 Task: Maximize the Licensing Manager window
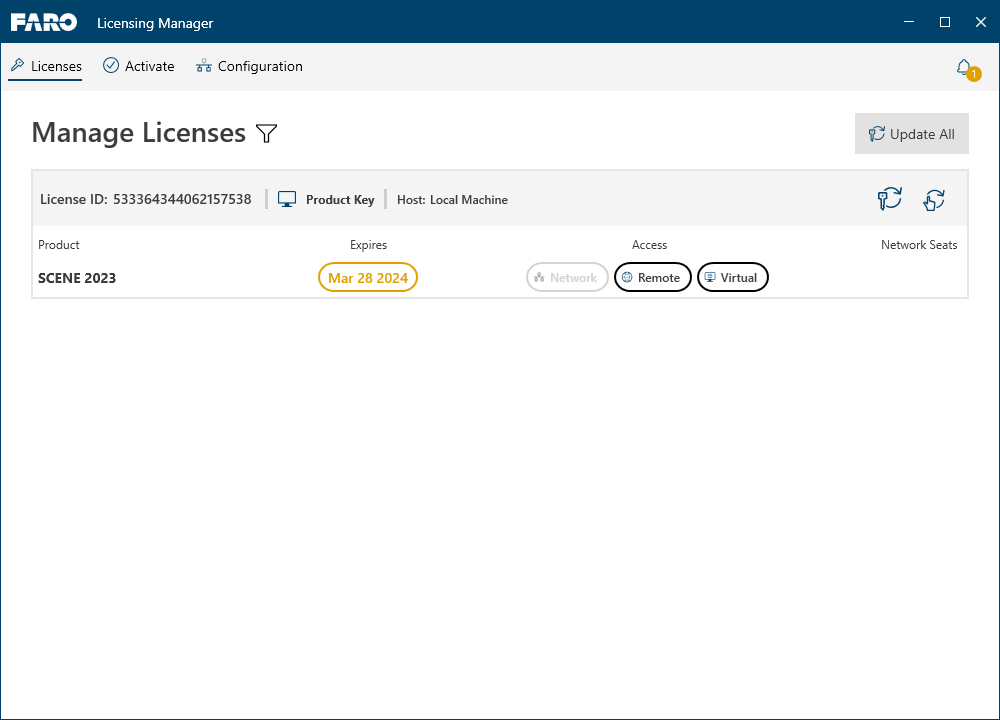945,22
